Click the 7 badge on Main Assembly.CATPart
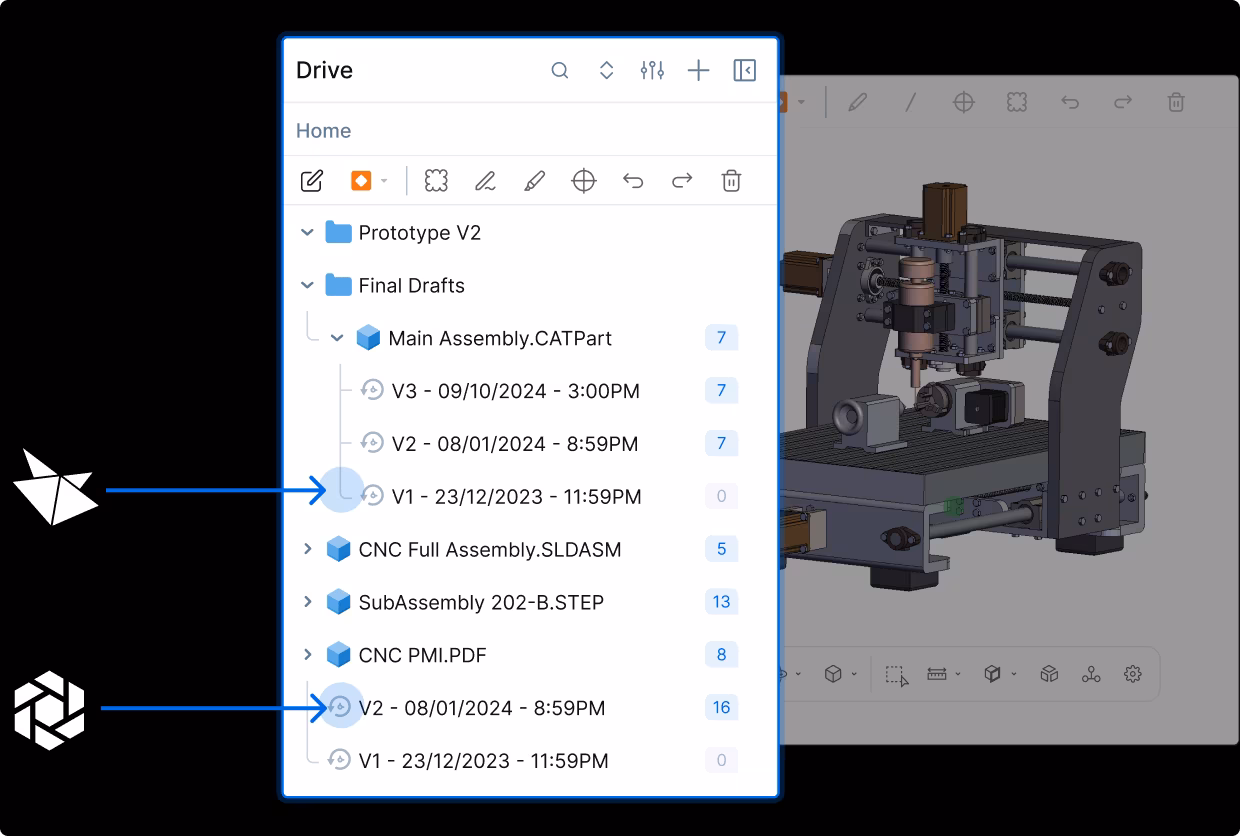Image resolution: width=1240 pixels, height=836 pixels. (x=721, y=338)
